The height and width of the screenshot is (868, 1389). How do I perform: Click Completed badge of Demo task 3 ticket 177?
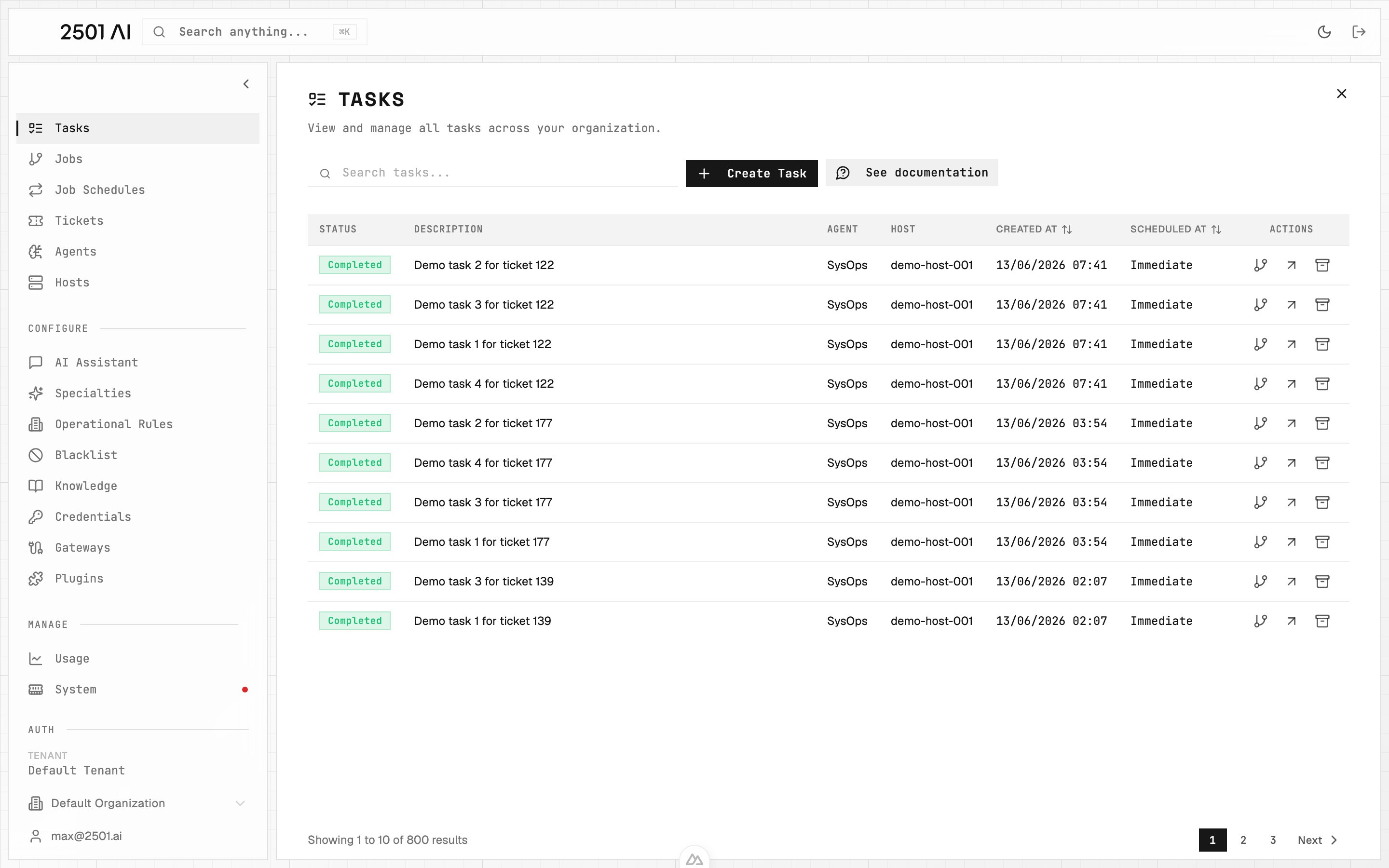pyautogui.click(x=354, y=502)
